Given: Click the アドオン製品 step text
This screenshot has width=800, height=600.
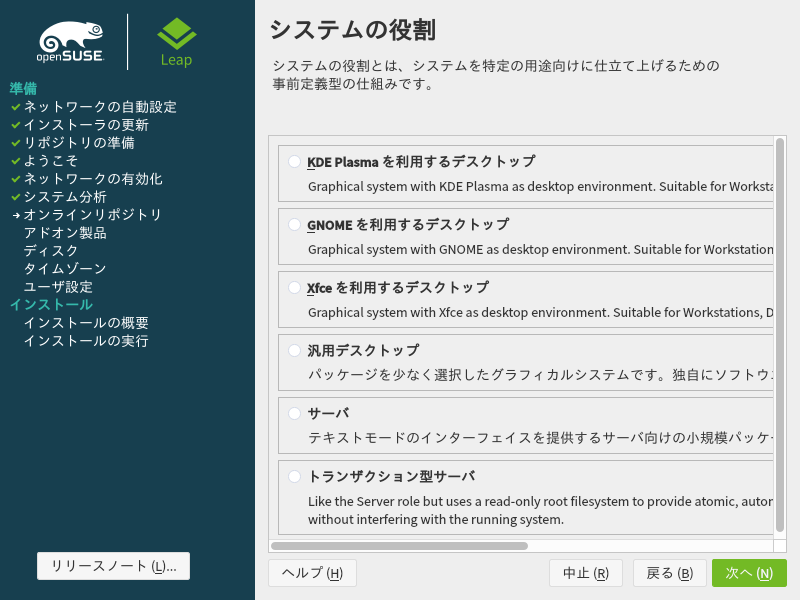Looking at the screenshot, I should (x=65, y=233).
